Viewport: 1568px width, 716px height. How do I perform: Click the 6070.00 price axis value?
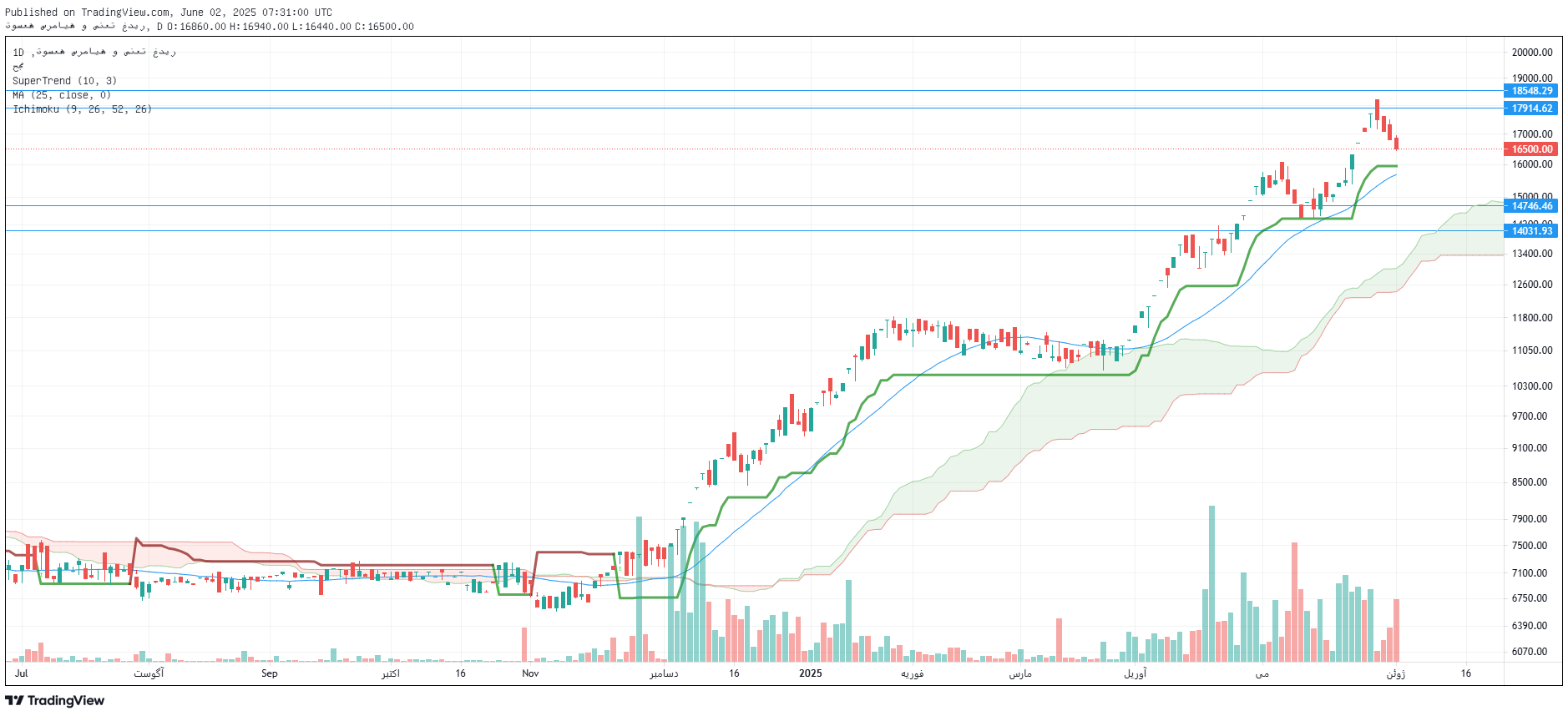[1530, 652]
